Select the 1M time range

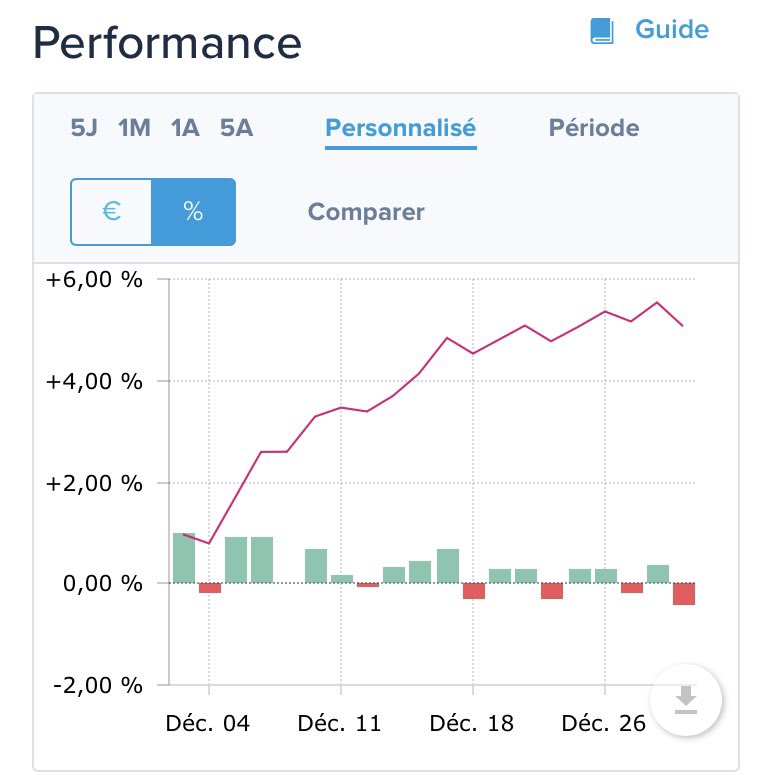tap(134, 128)
